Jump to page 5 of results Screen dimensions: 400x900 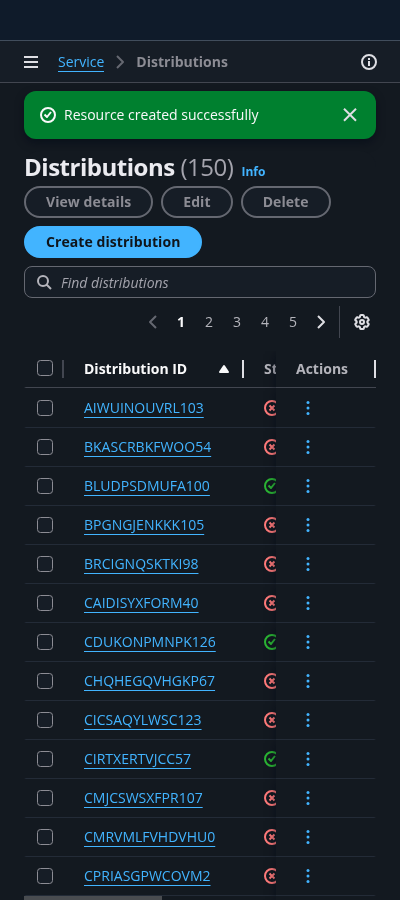(293, 323)
